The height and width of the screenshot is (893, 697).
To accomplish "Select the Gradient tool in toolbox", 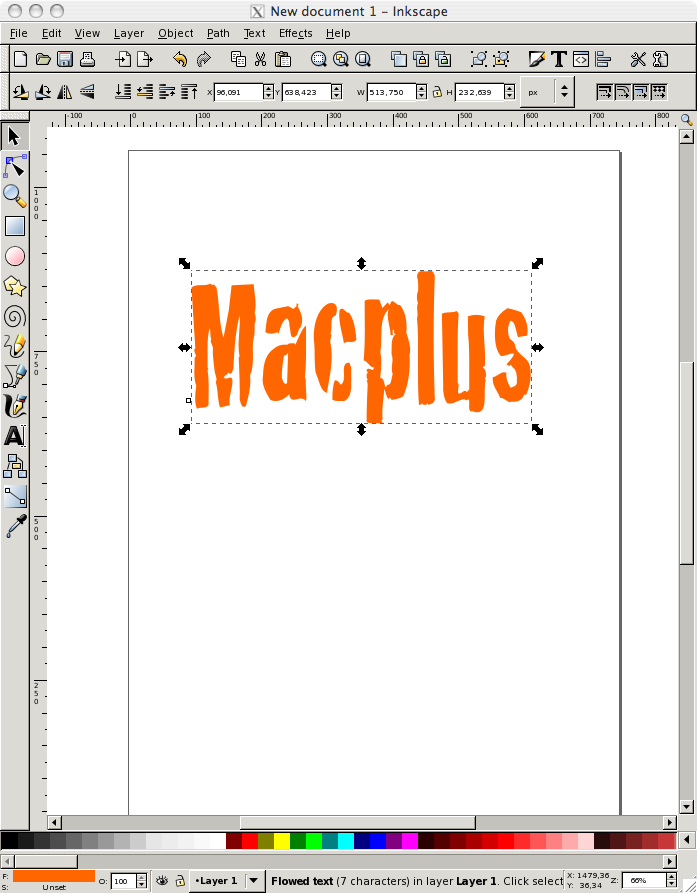I will point(14,496).
